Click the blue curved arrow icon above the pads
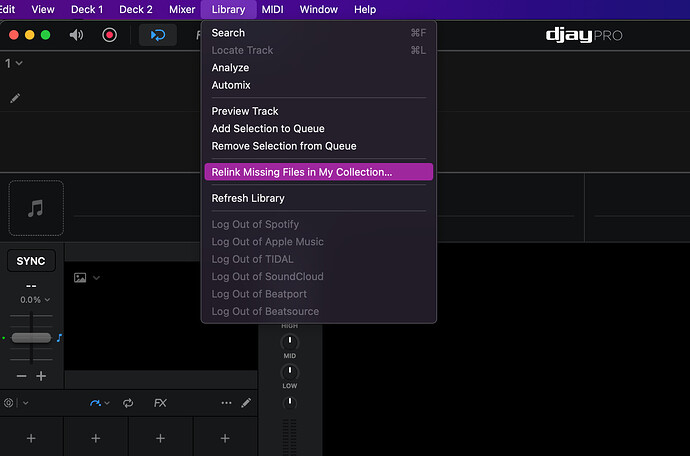Viewport: 690px width, 456px height. (x=95, y=403)
